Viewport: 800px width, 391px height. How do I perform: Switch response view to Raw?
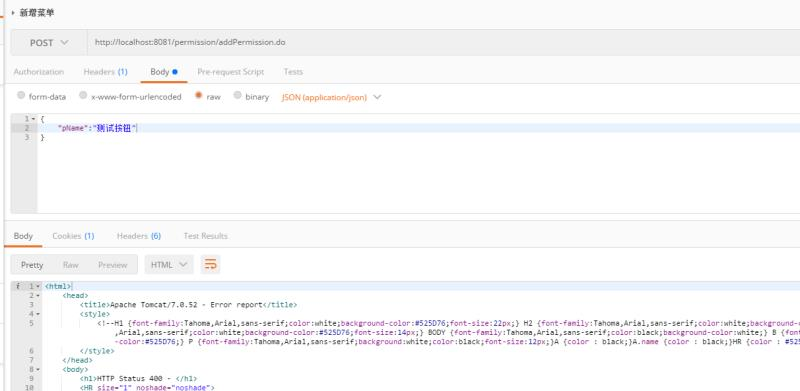pos(70,265)
